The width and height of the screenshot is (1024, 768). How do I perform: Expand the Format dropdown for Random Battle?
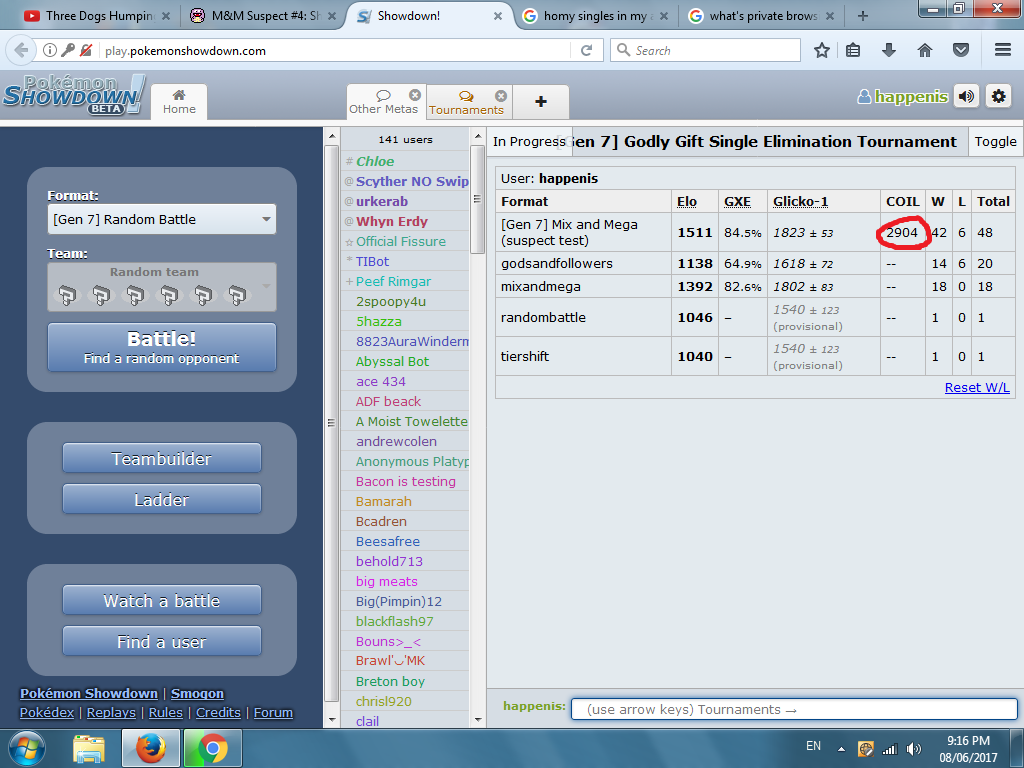pos(162,219)
